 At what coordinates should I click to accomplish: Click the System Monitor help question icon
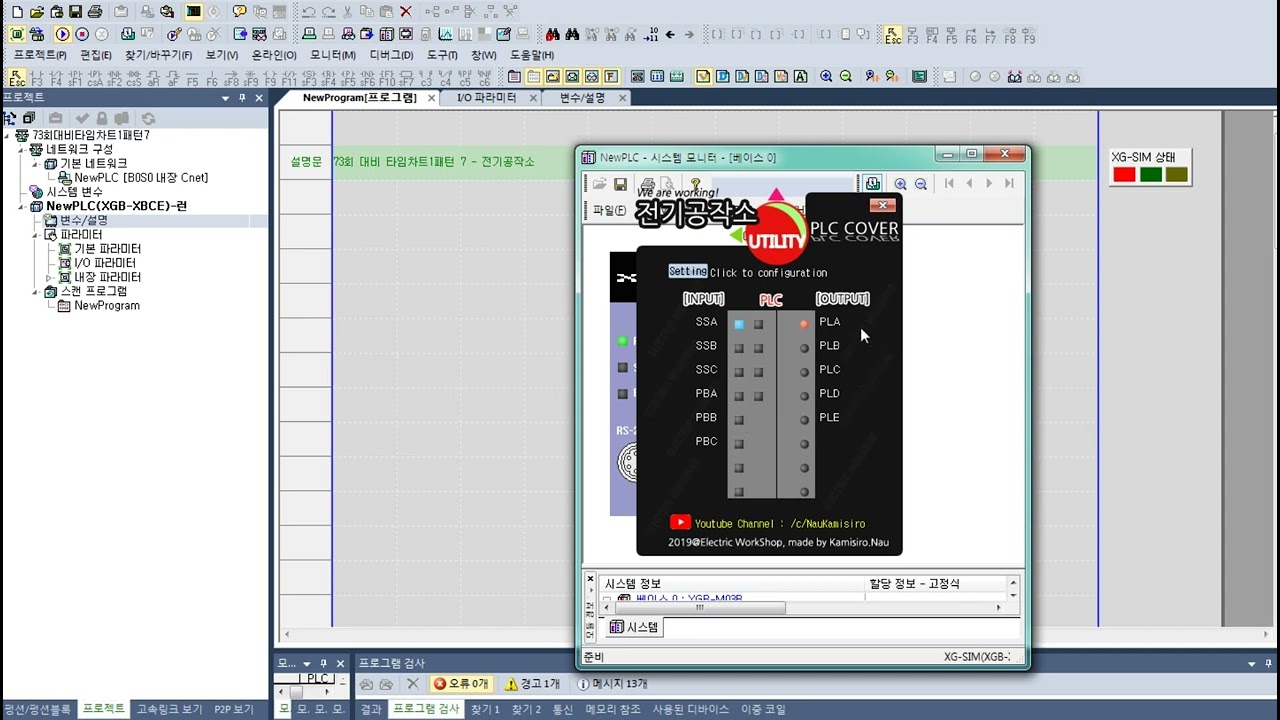[x=695, y=184]
